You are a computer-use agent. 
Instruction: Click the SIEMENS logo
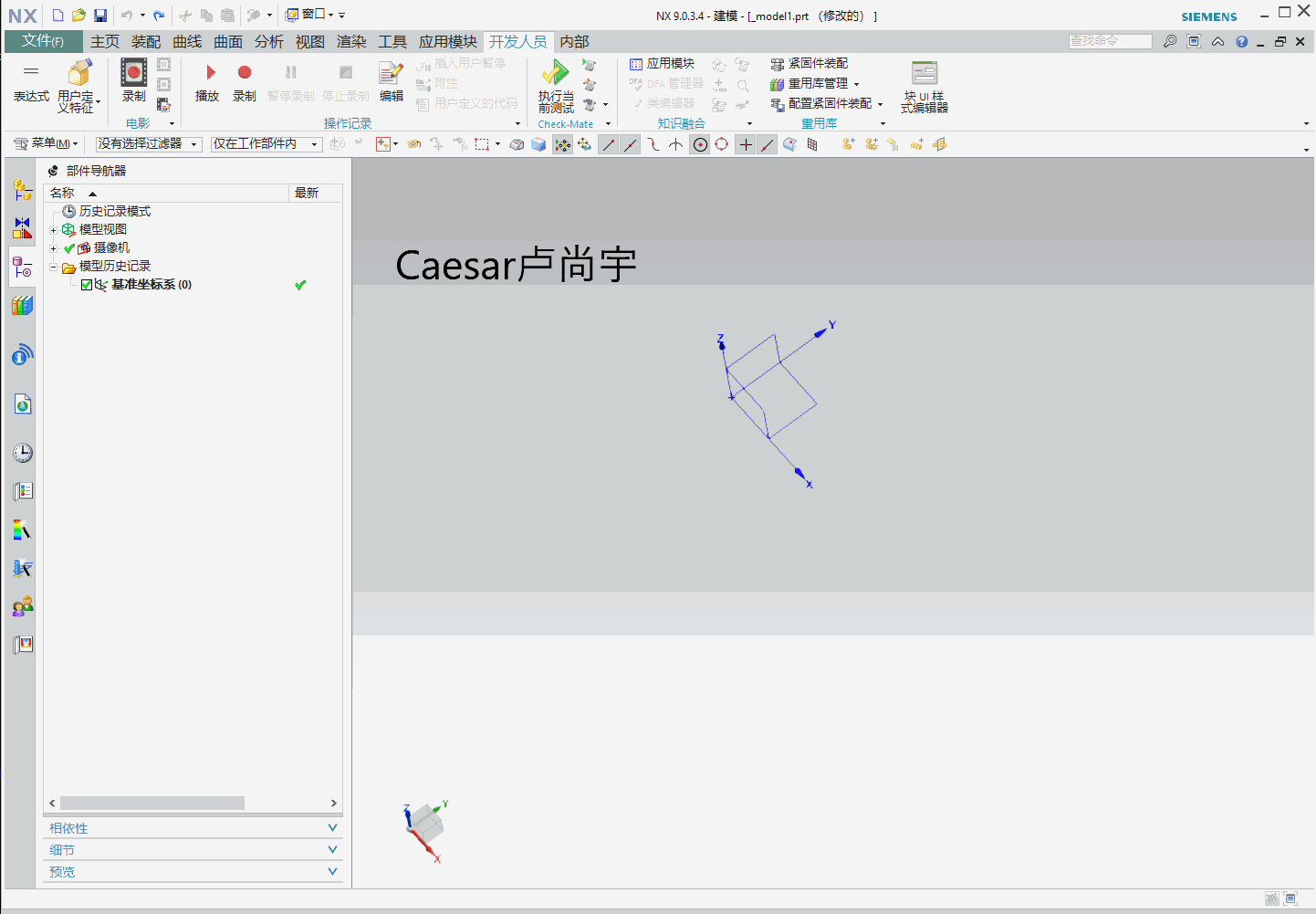point(1209,16)
